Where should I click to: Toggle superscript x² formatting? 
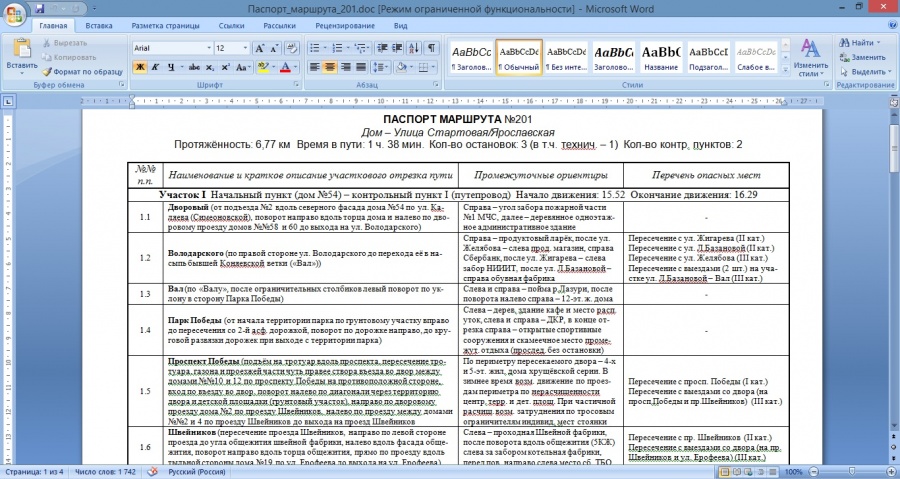click(226, 67)
